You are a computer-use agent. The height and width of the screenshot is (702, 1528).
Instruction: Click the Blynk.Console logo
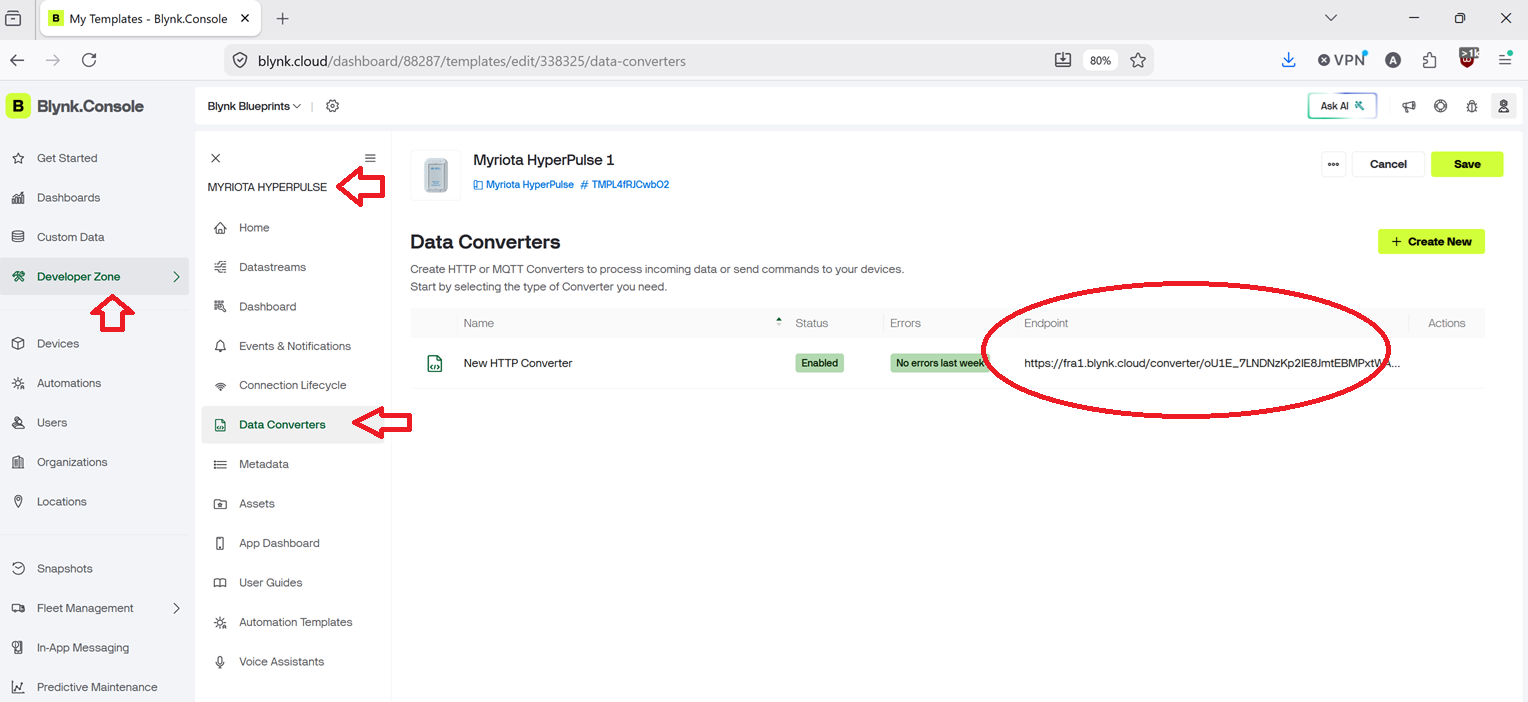[x=75, y=106]
